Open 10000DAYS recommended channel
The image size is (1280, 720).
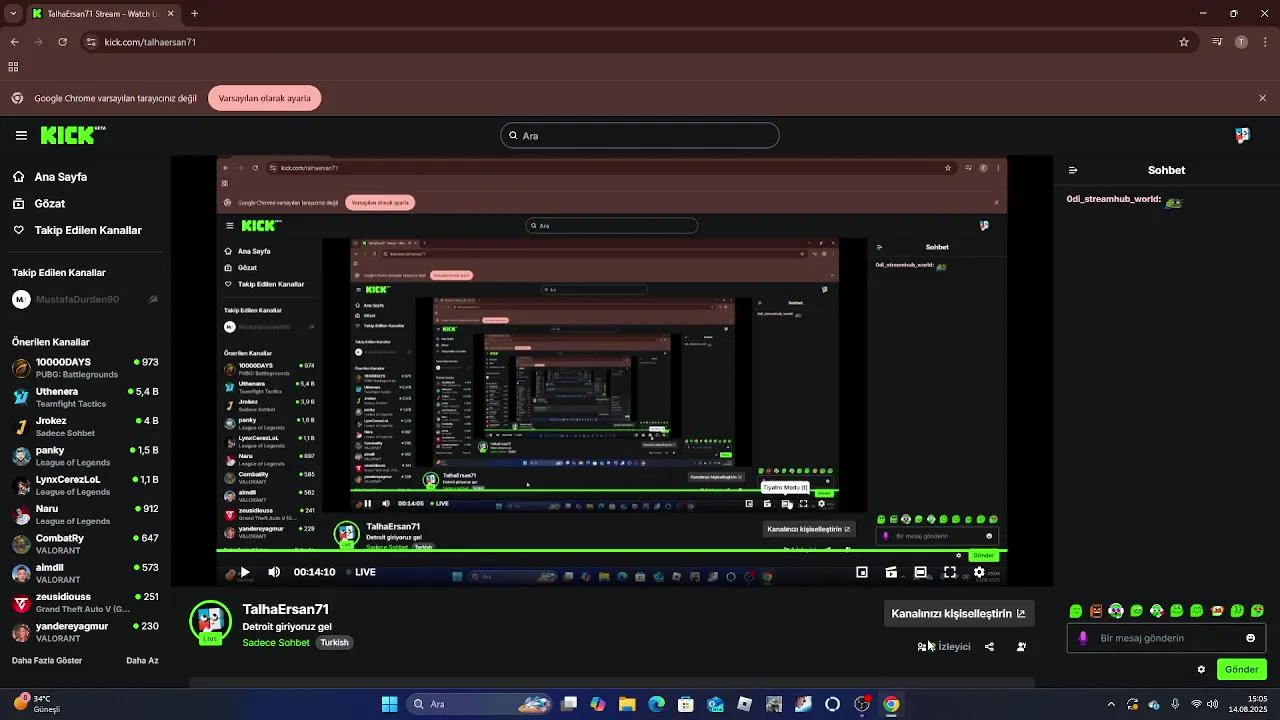85,368
